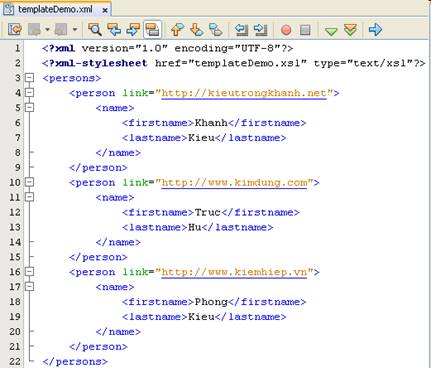Click the file icon on templateDemo.xml tab
Image resolution: width=431 pixels, height=368 pixels.
click(9, 9)
